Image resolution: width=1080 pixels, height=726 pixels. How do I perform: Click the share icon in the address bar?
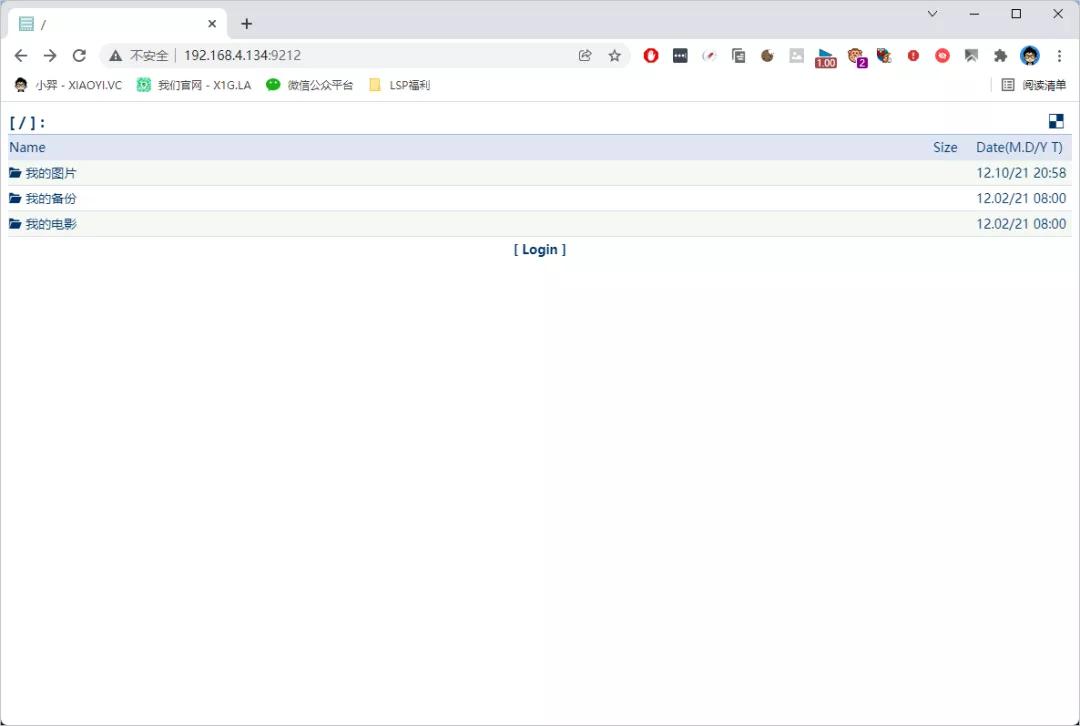[585, 56]
